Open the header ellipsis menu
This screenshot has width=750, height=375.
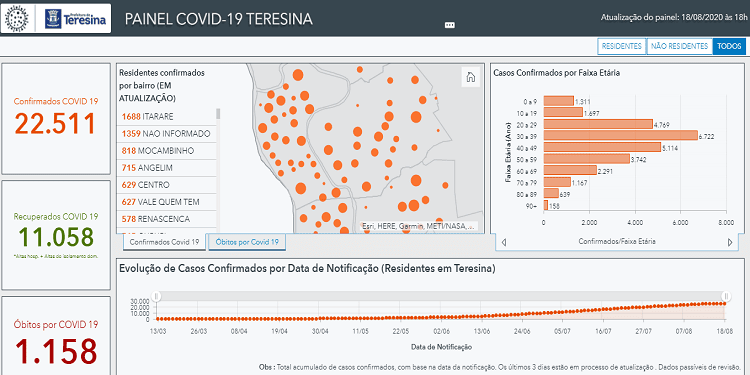450,25
